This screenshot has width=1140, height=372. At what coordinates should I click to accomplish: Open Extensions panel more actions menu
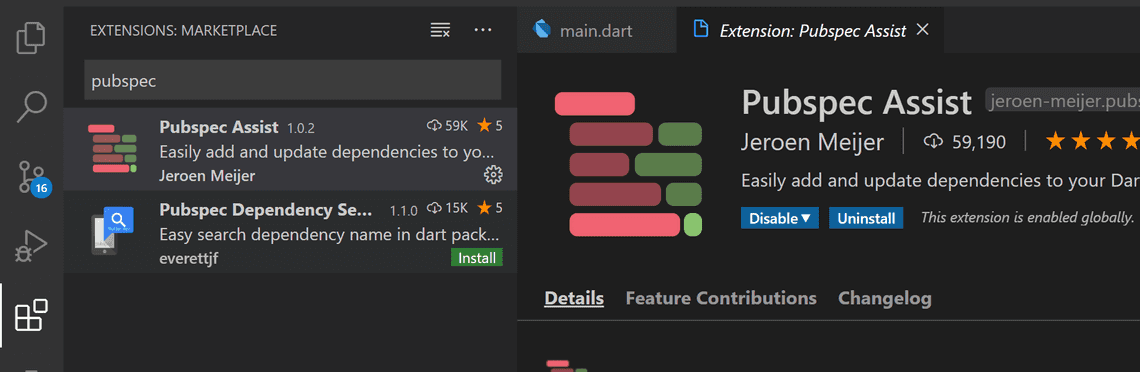pyautogui.click(x=483, y=30)
